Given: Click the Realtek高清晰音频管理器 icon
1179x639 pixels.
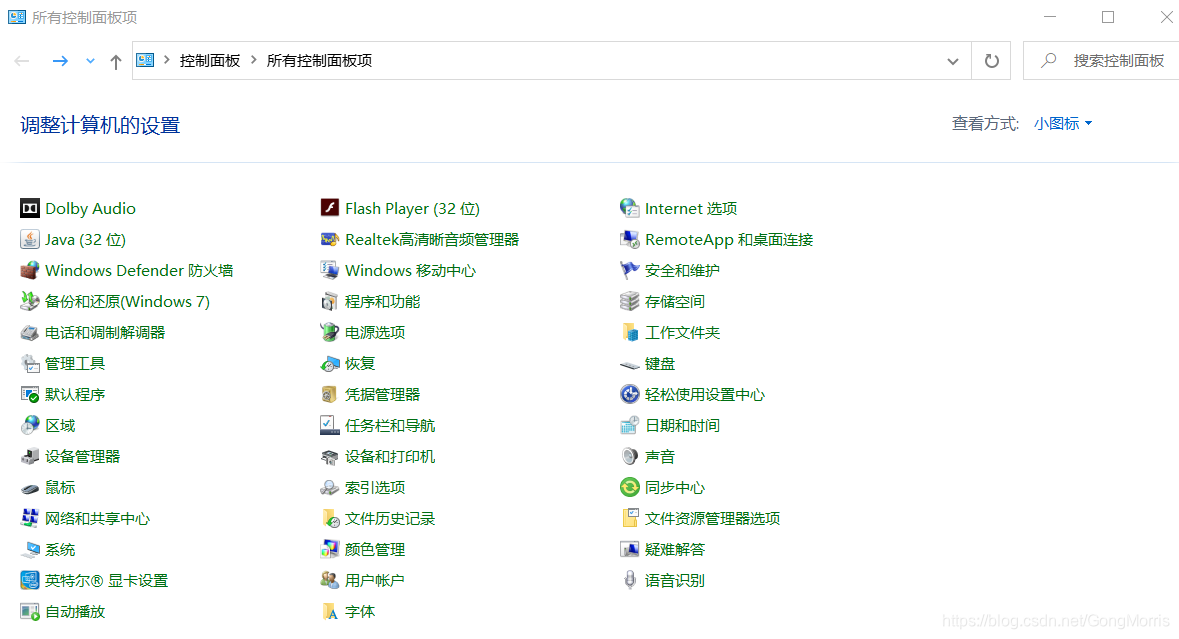Looking at the screenshot, I should tap(329, 239).
